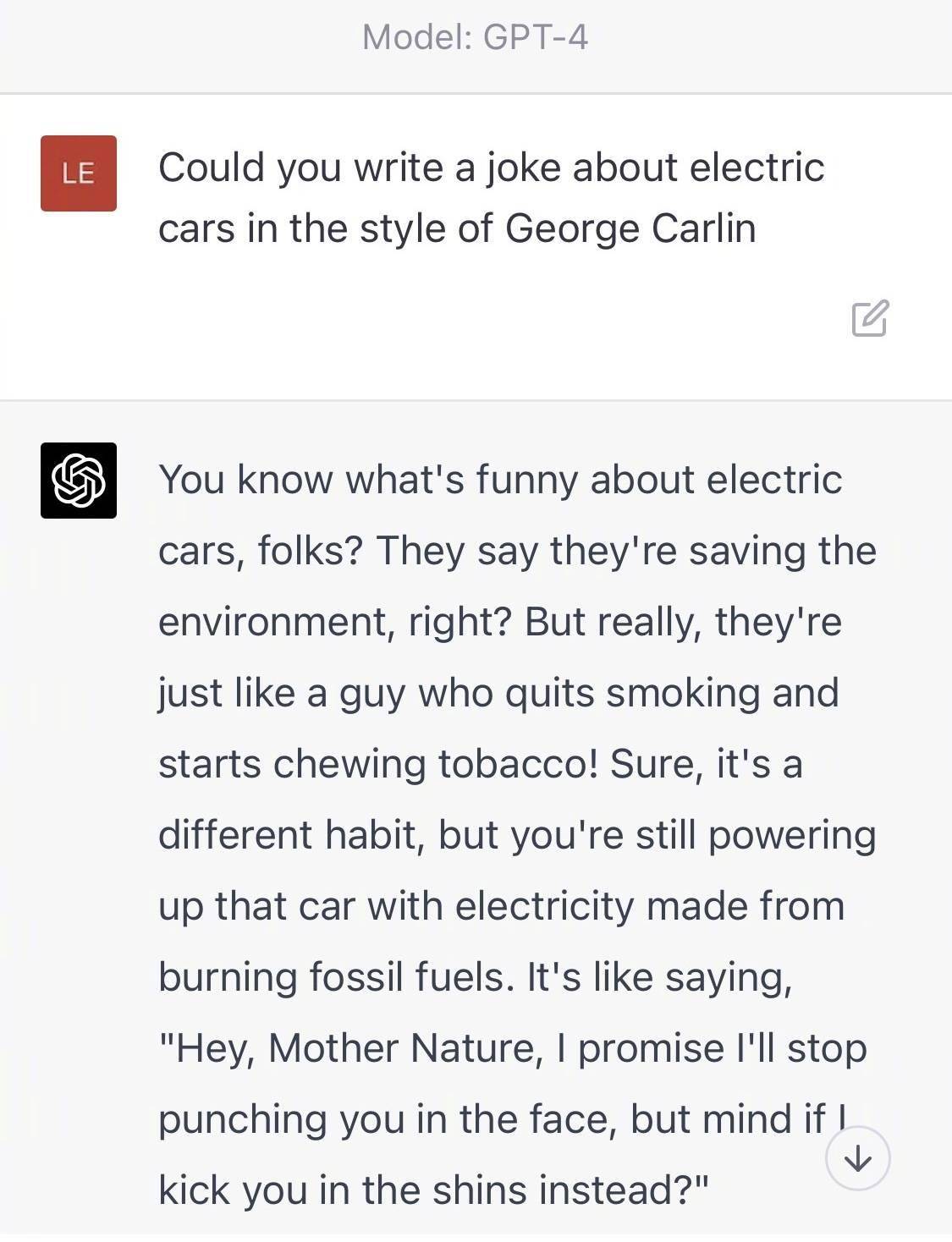Screen dimensions: 952x1242
Task: Click the name "George Carlin" in the prompt
Action: [630, 228]
